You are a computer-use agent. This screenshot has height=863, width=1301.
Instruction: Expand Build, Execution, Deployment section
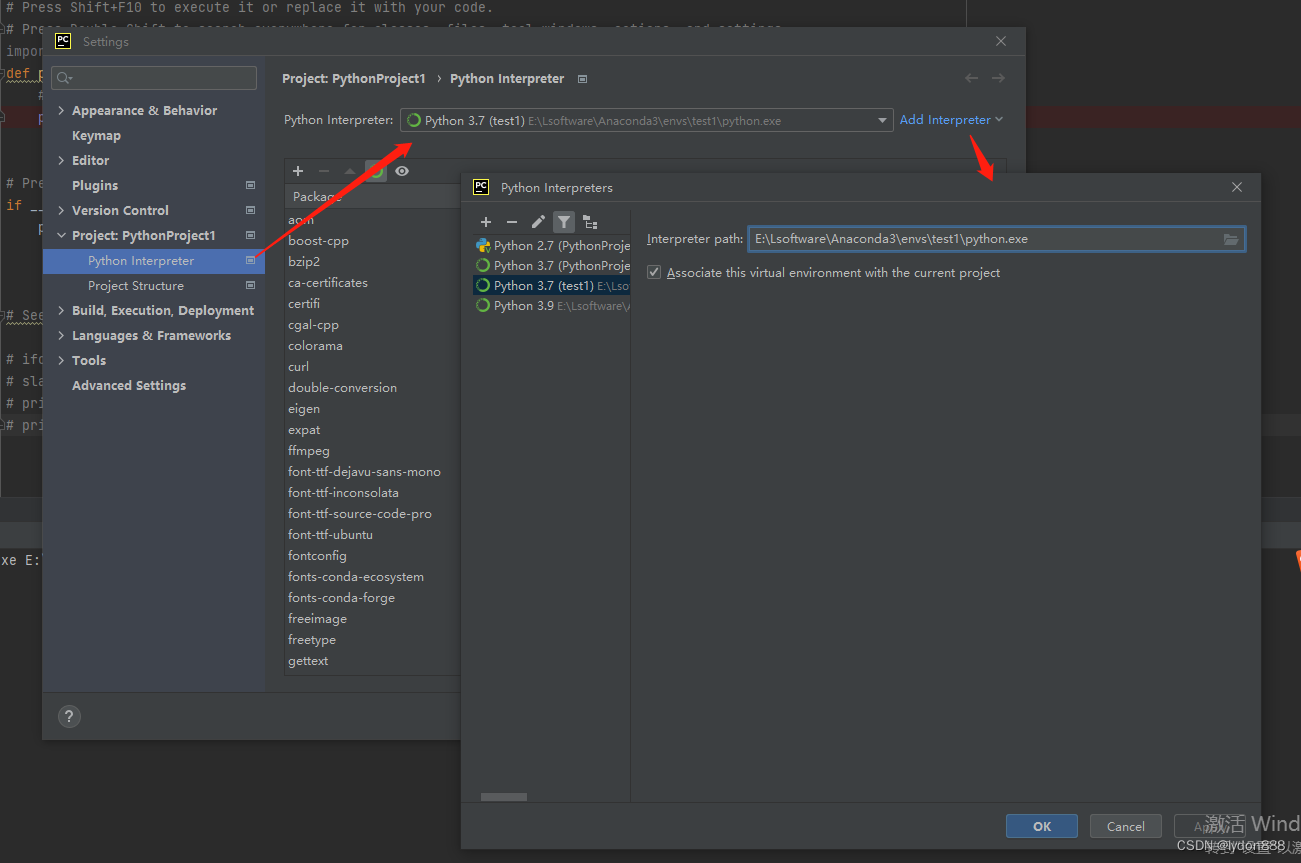tap(62, 310)
